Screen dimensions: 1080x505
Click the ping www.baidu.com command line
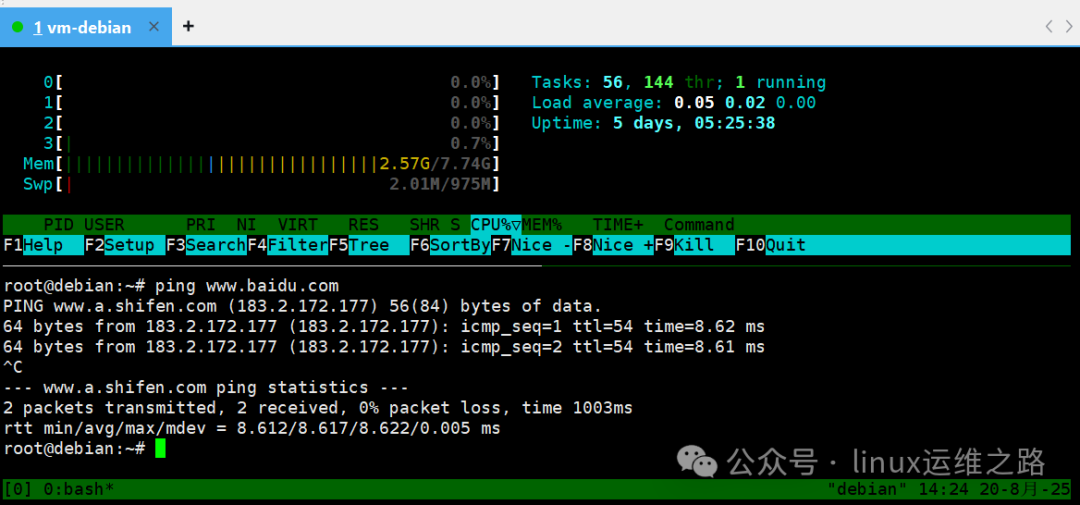tap(171, 286)
